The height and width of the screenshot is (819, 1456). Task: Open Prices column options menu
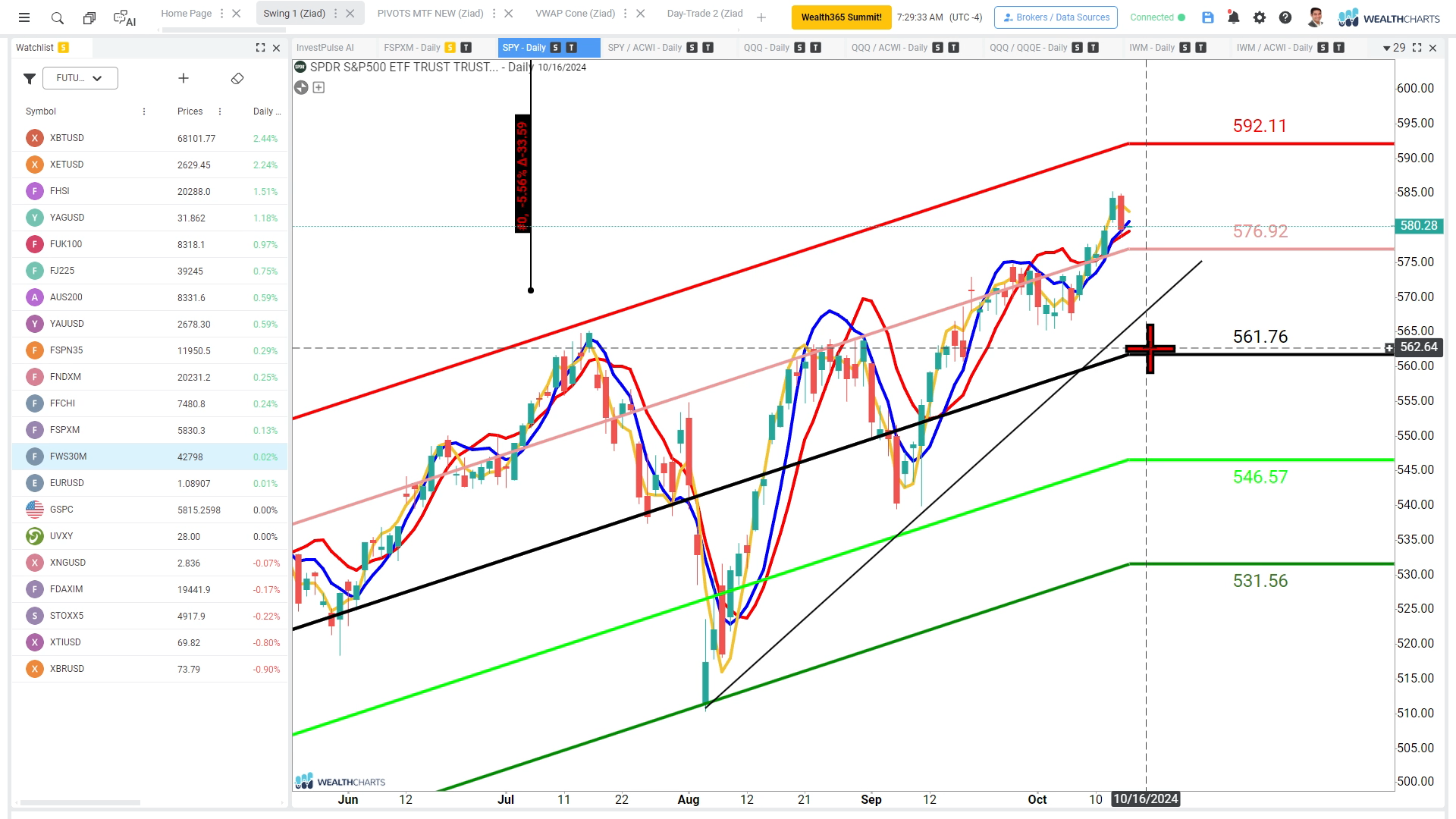[220, 111]
